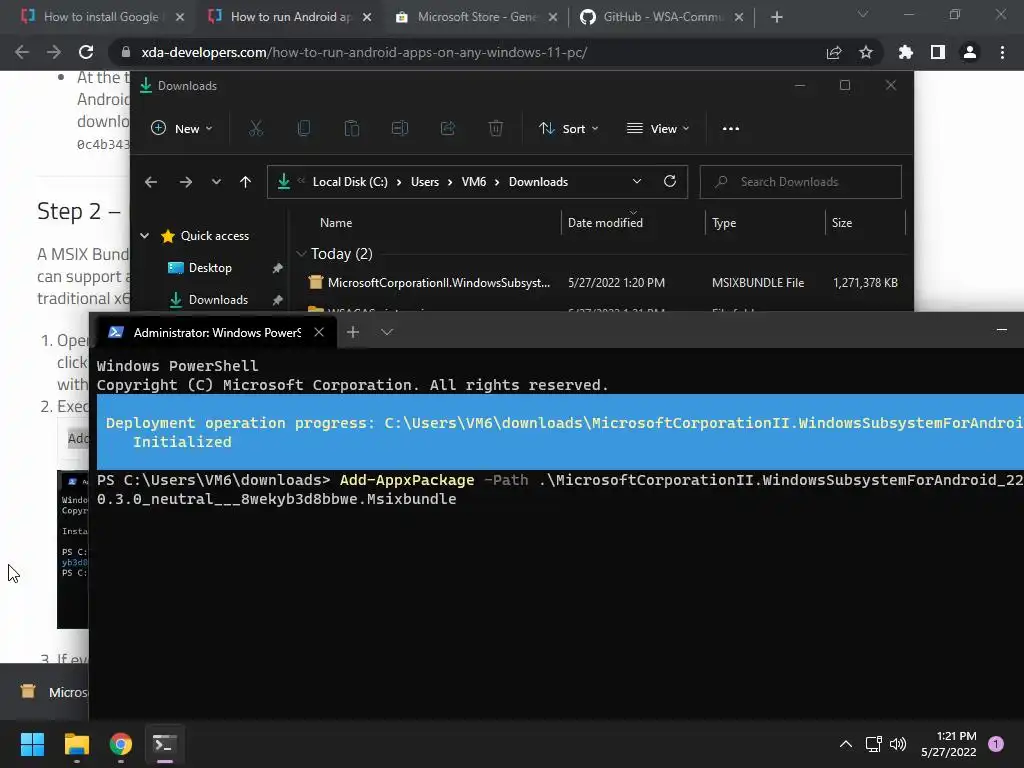
Task: Click Rename icon in Explorer toolbar
Action: click(x=400, y=129)
